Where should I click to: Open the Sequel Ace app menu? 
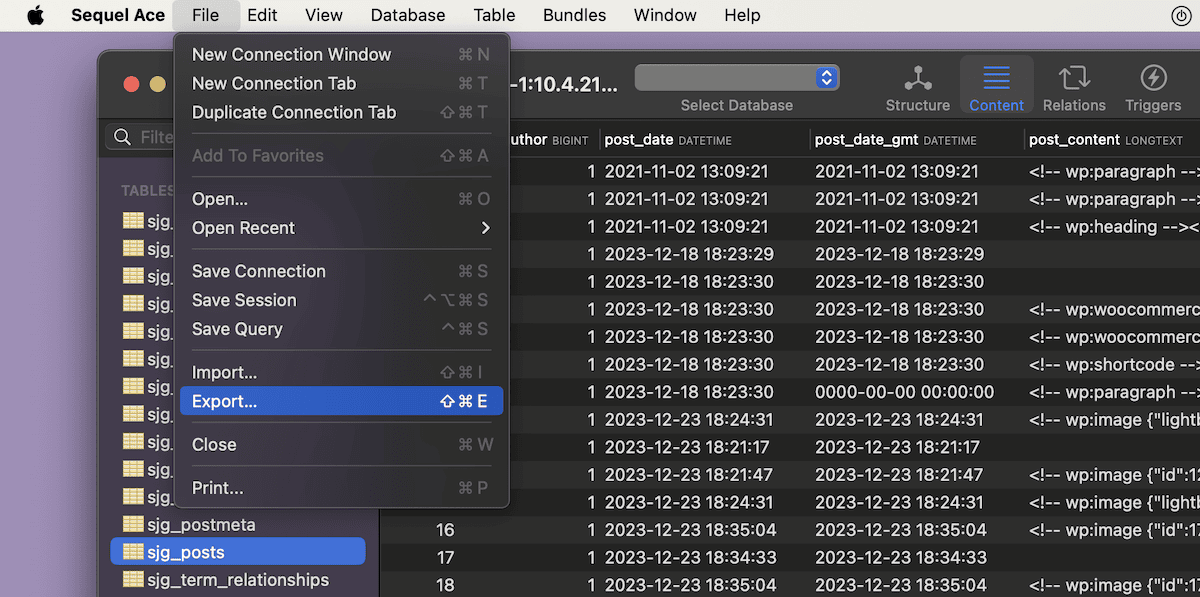[x=118, y=15]
